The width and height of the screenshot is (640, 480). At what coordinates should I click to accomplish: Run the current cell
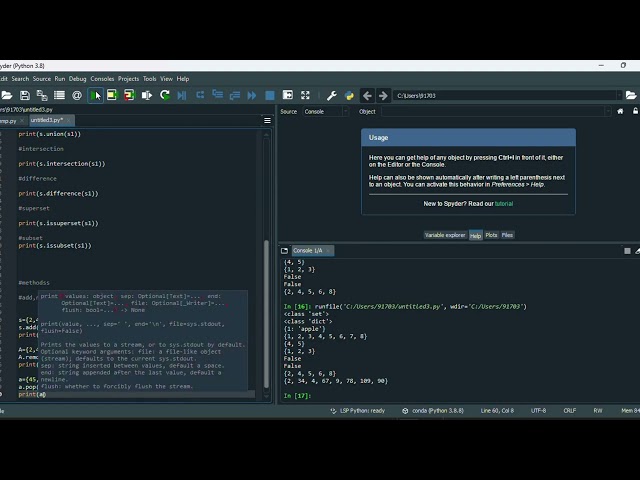tap(112, 96)
